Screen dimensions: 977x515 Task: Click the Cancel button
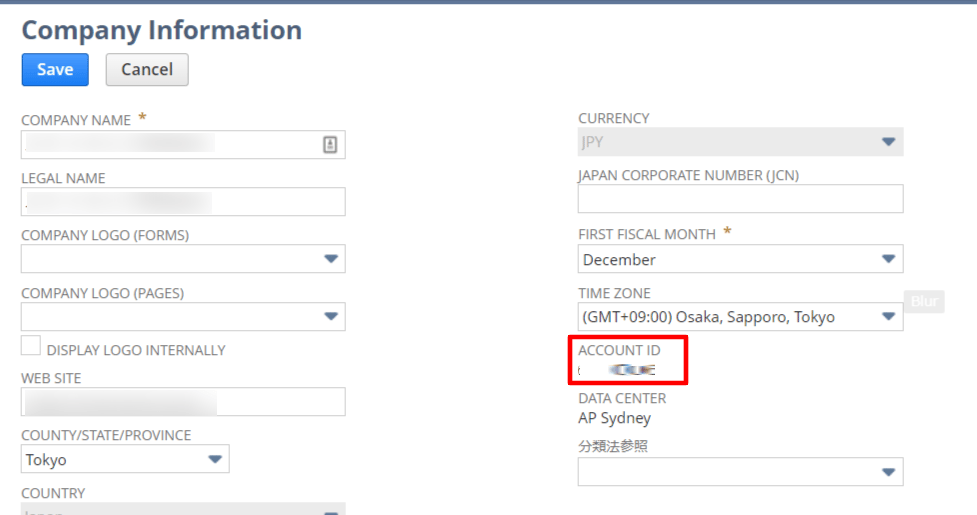point(147,69)
